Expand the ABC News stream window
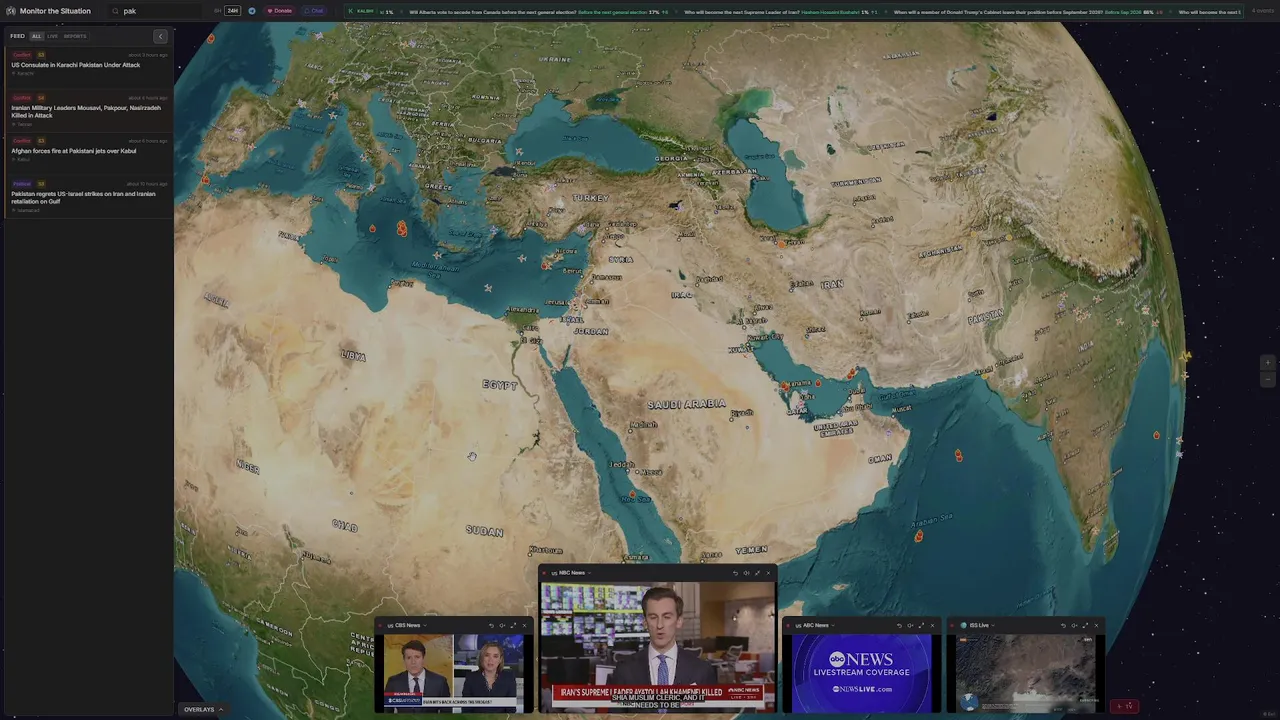The width and height of the screenshot is (1280, 720). pos(921,625)
